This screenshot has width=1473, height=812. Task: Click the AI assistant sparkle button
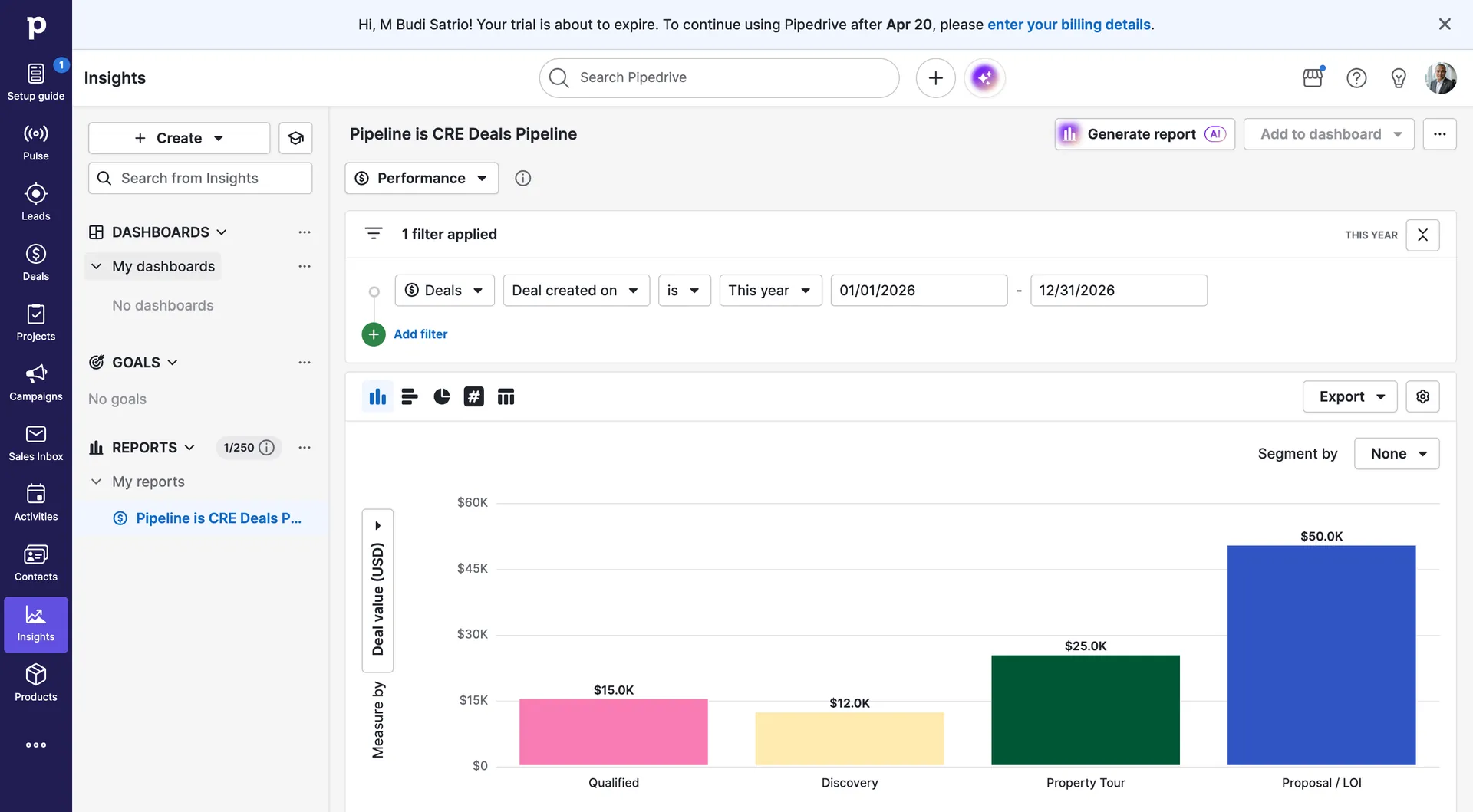point(984,77)
